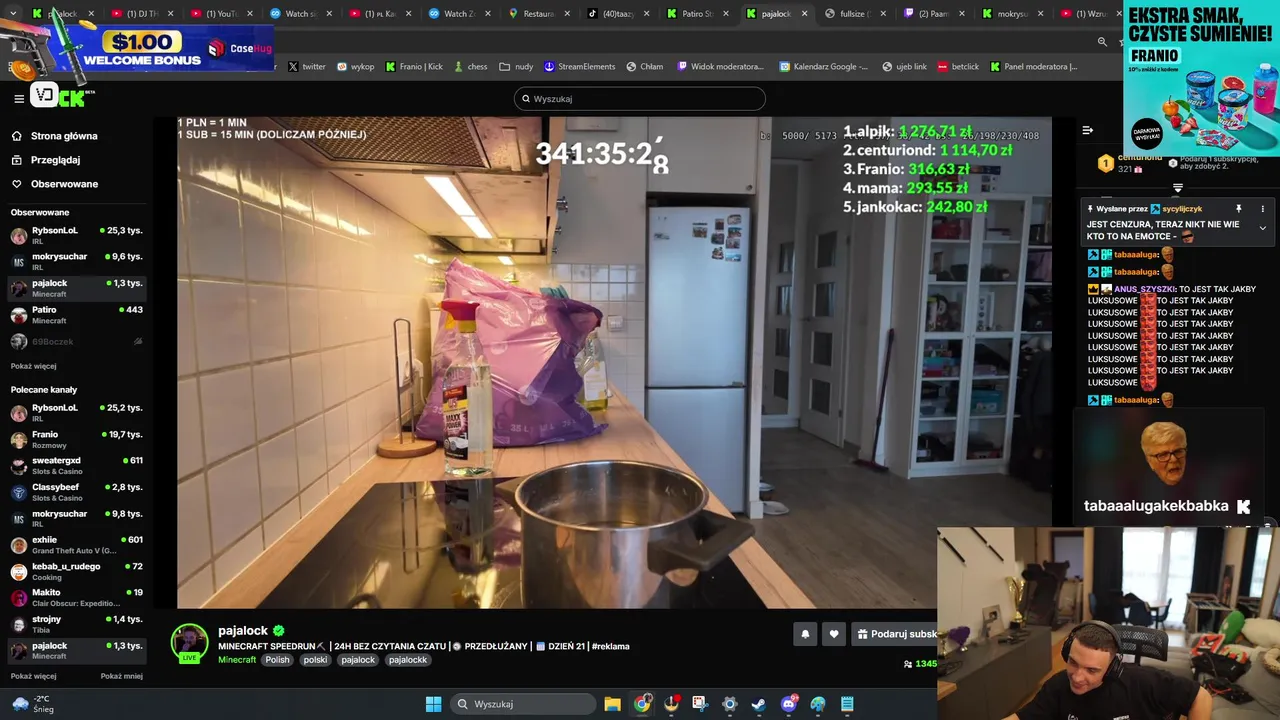Follow channel with the heart button
The width and height of the screenshot is (1280, 720).
click(834, 634)
